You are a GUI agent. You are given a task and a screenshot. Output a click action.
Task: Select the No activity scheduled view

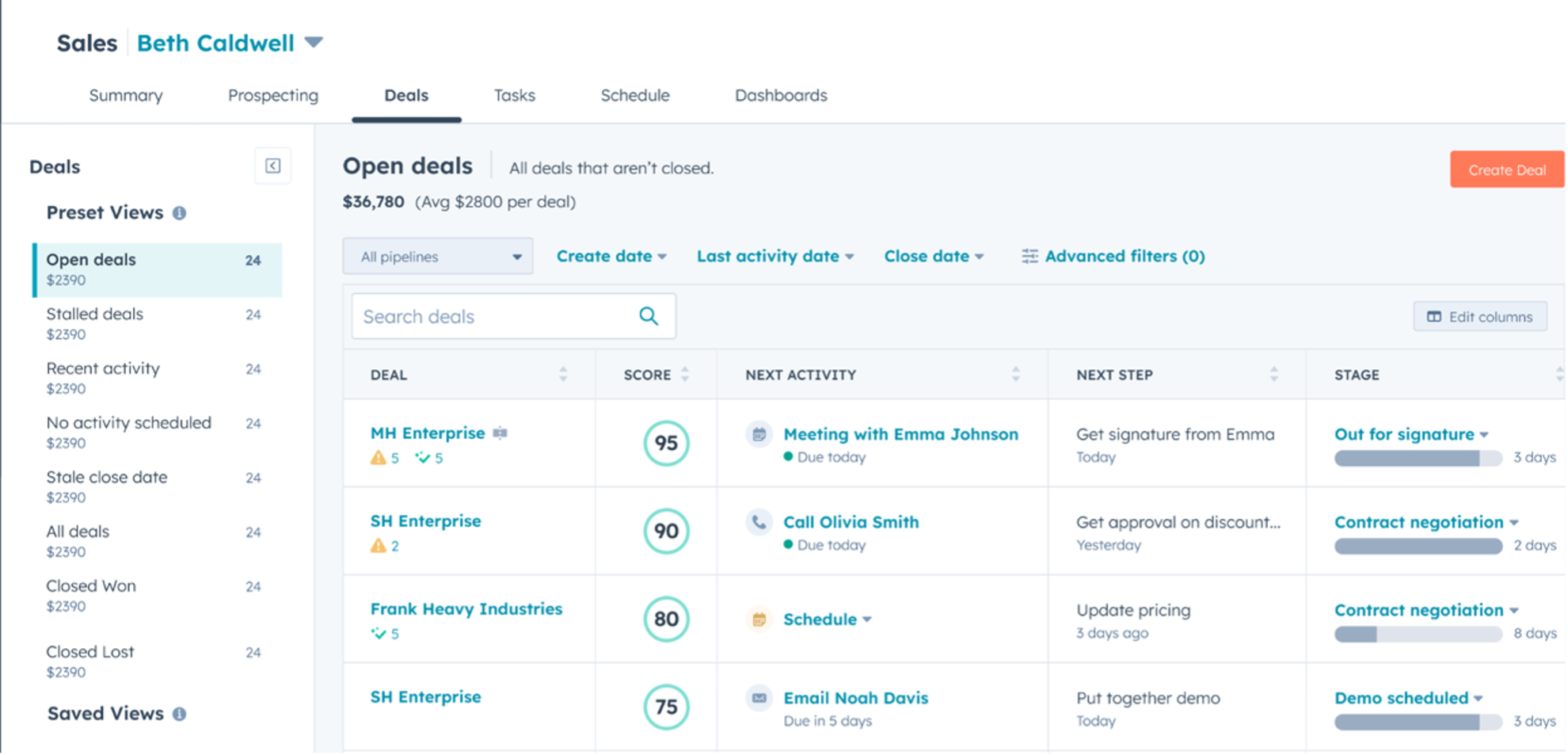(x=157, y=433)
